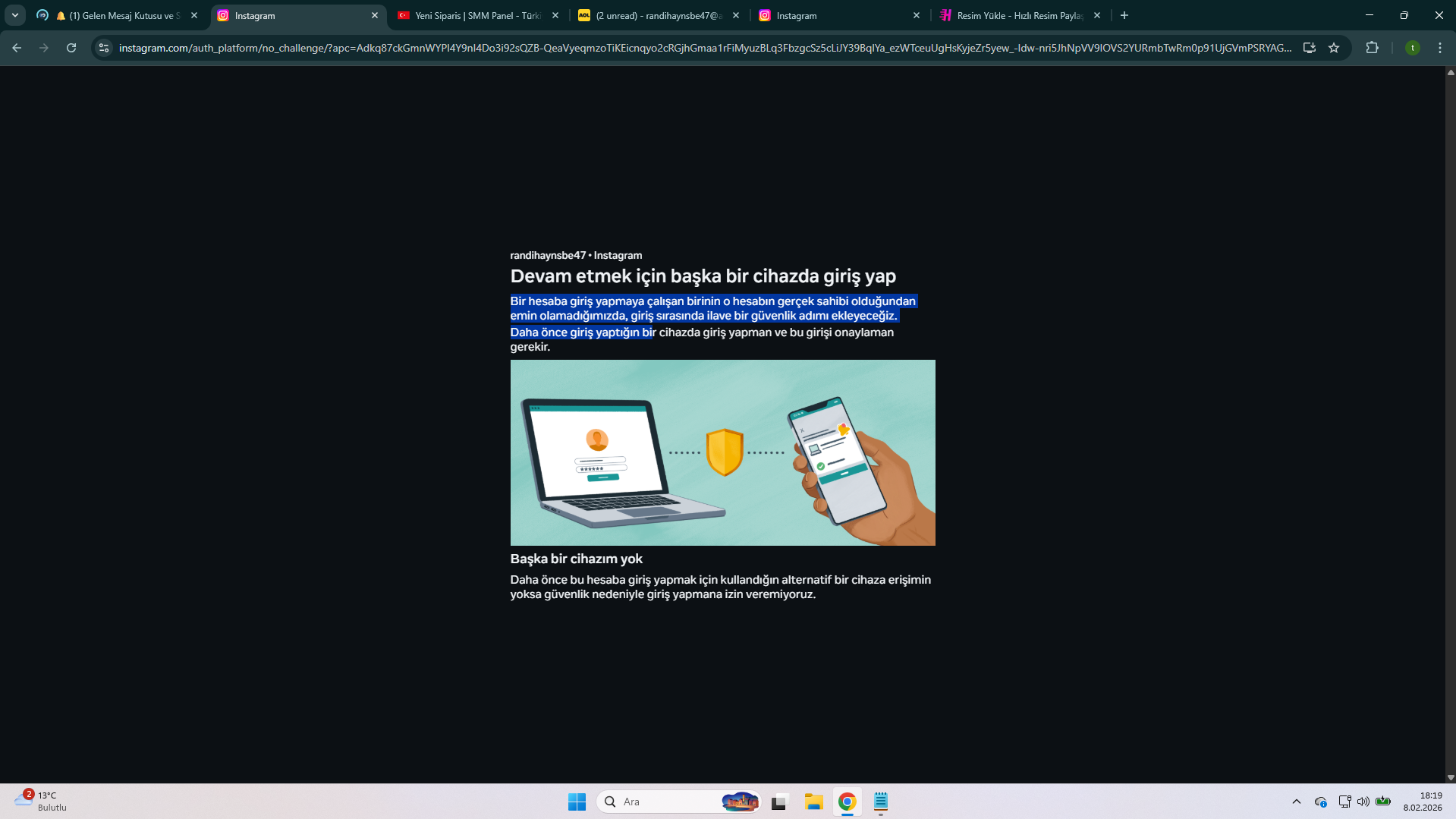Open the volume speaker icon
This screenshot has height=819, width=1456.
(x=1363, y=802)
